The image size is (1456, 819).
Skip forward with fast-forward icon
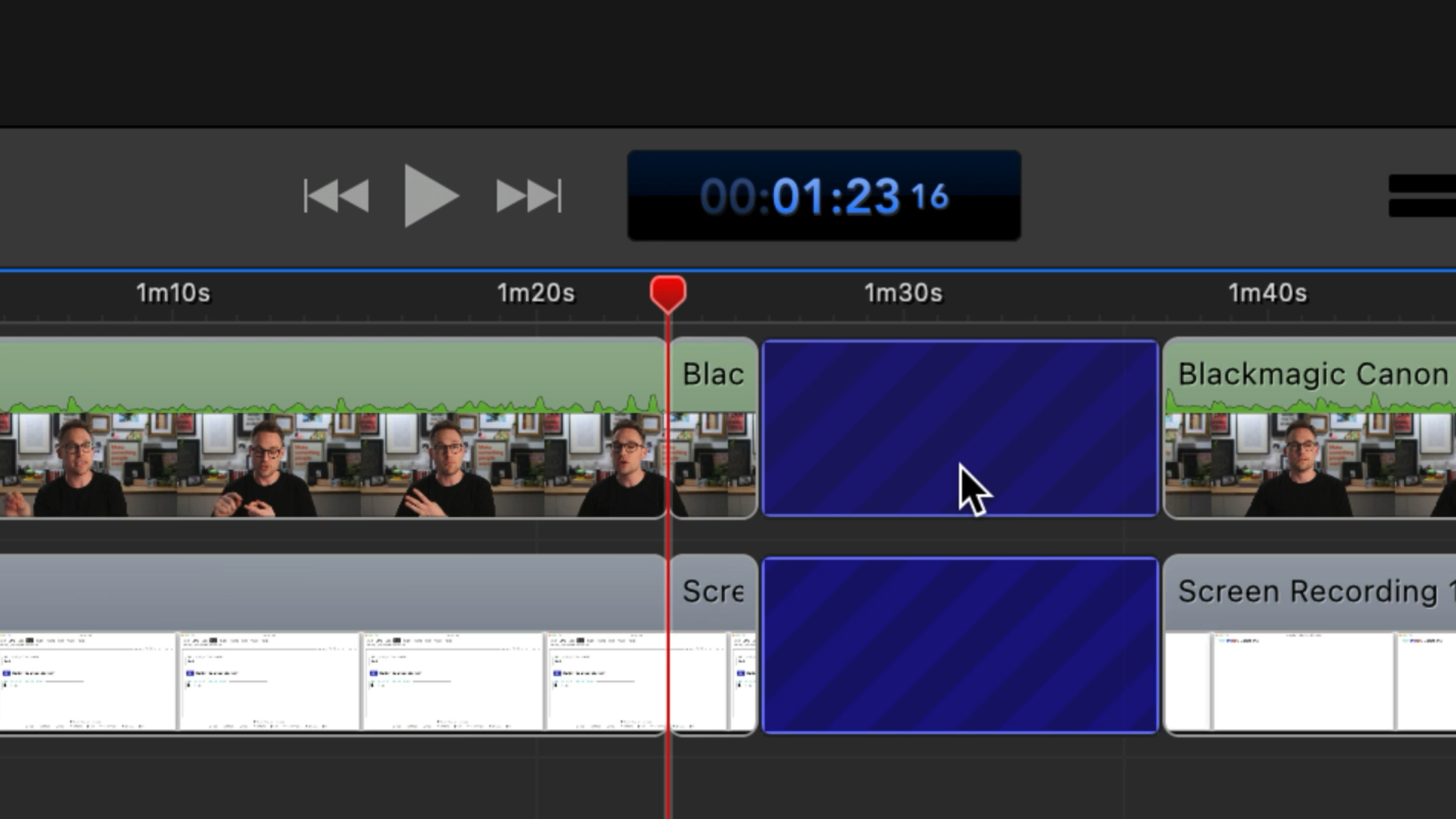coord(529,196)
